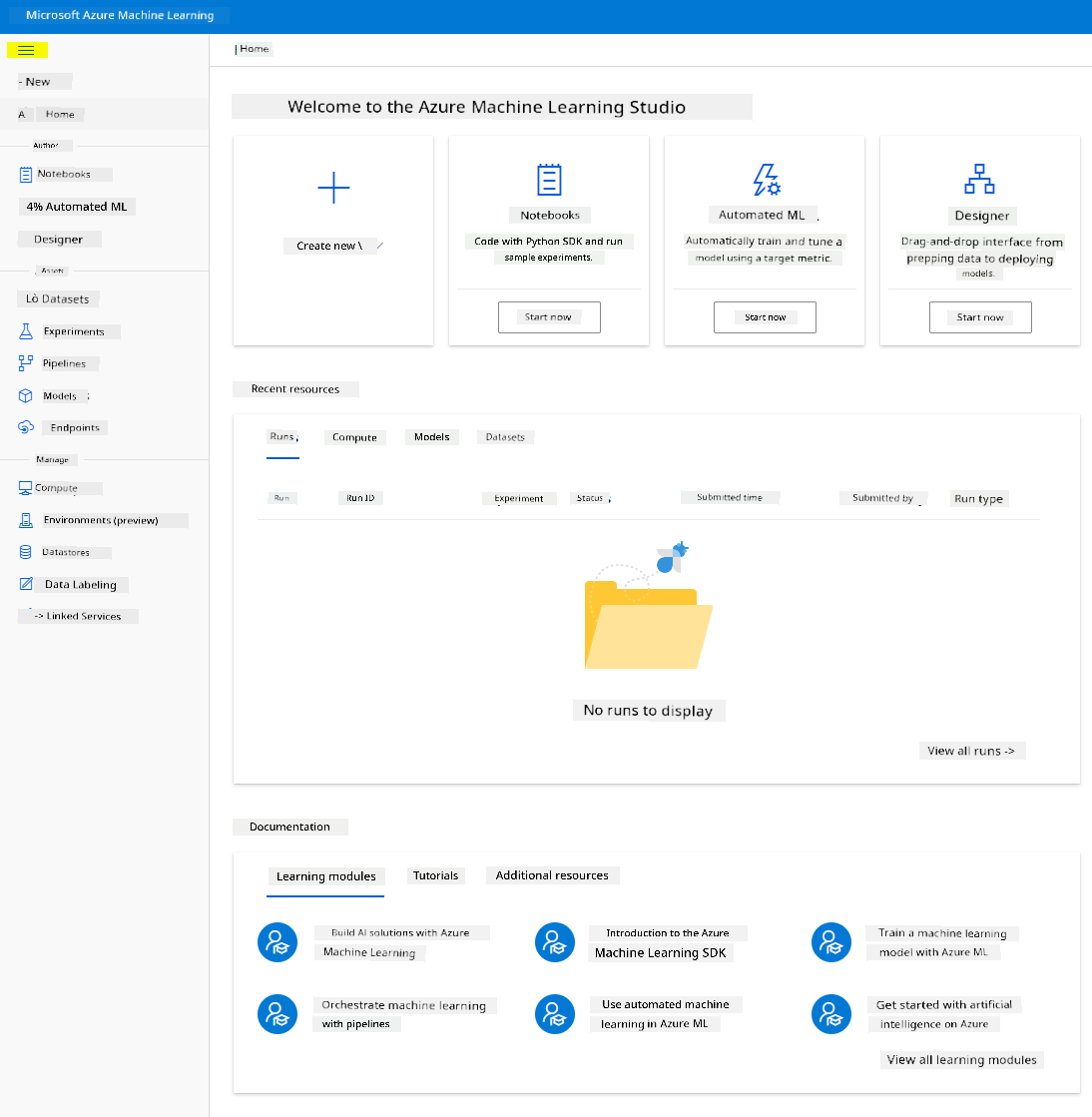
Task: Sort by the Status column header
Action: coord(591,498)
